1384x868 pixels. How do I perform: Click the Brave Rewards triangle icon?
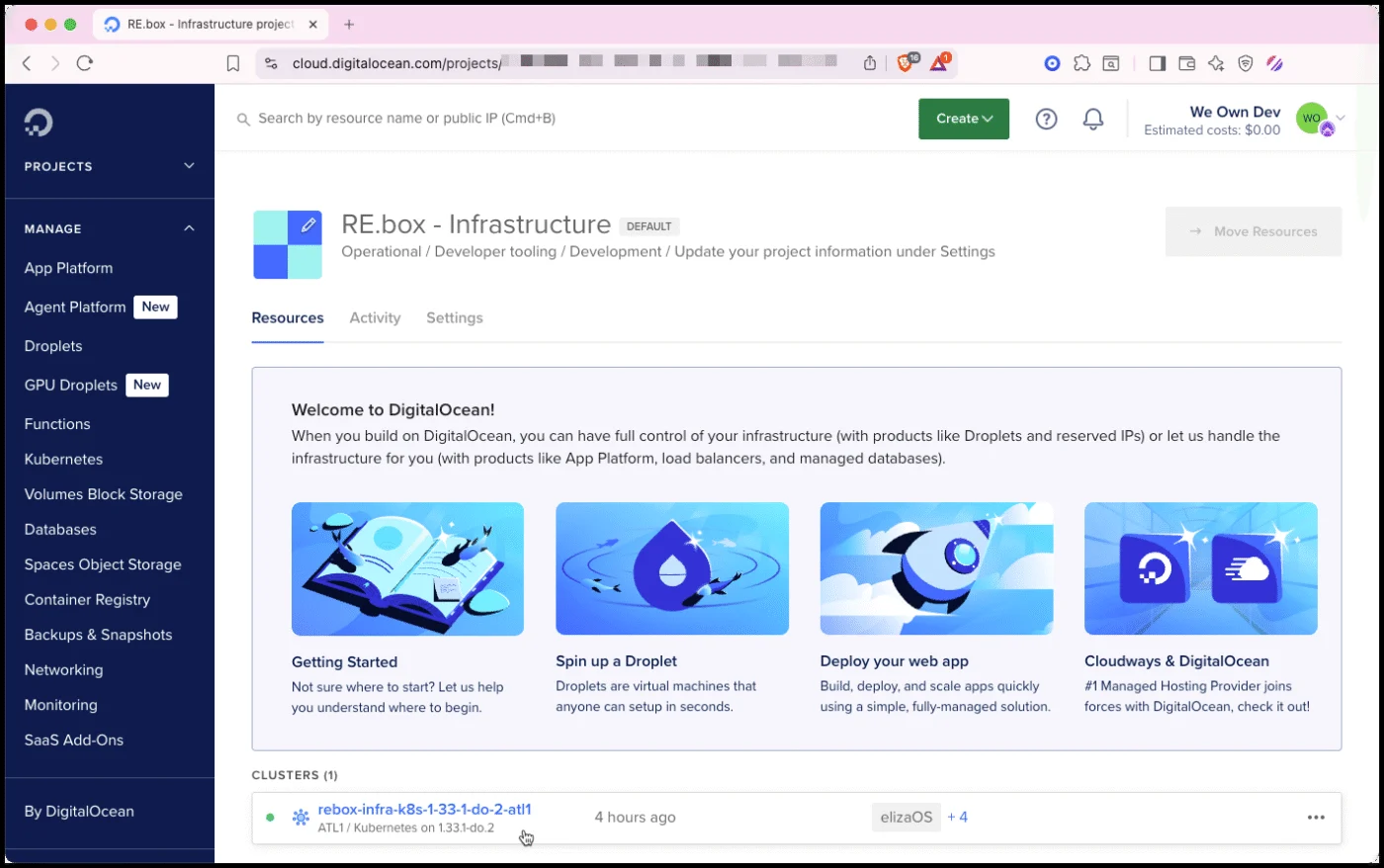[x=939, y=62]
